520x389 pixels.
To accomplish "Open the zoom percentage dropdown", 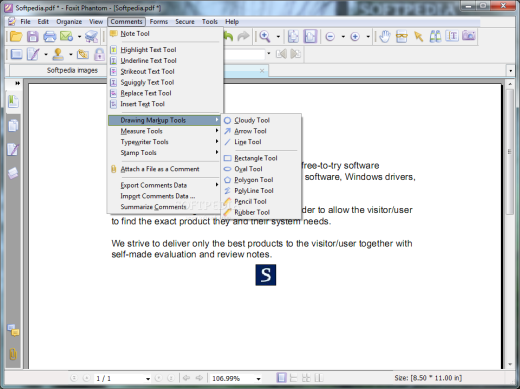I will pos(258,379).
